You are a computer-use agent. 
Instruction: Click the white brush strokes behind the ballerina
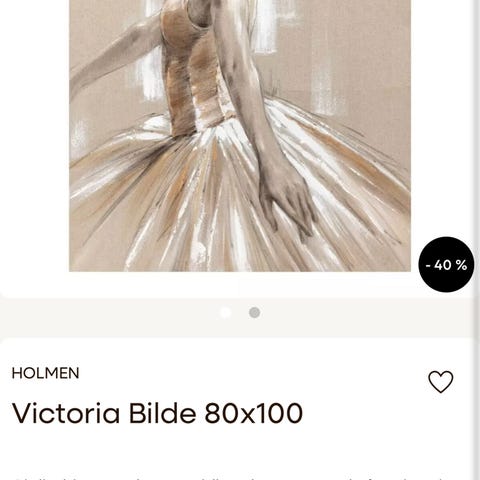click(x=267, y=27)
